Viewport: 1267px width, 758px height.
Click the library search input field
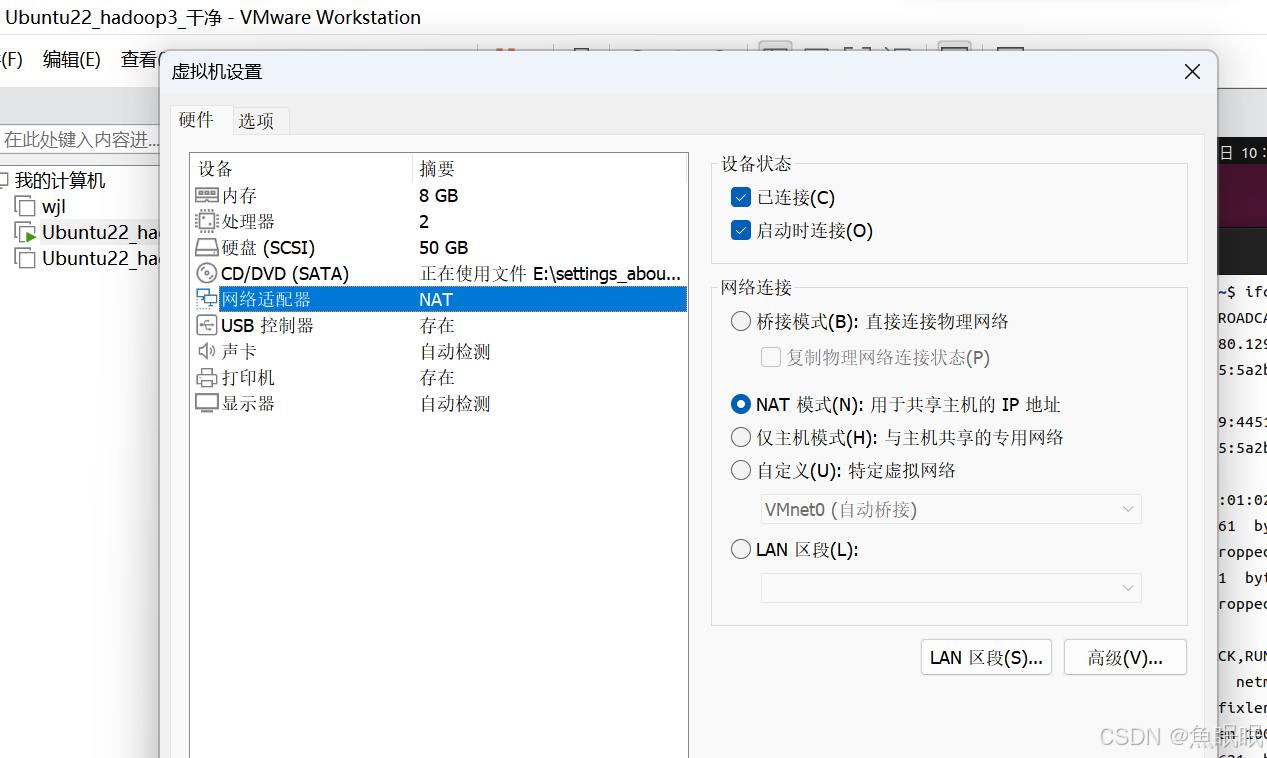pyautogui.click(x=80, y=140)
